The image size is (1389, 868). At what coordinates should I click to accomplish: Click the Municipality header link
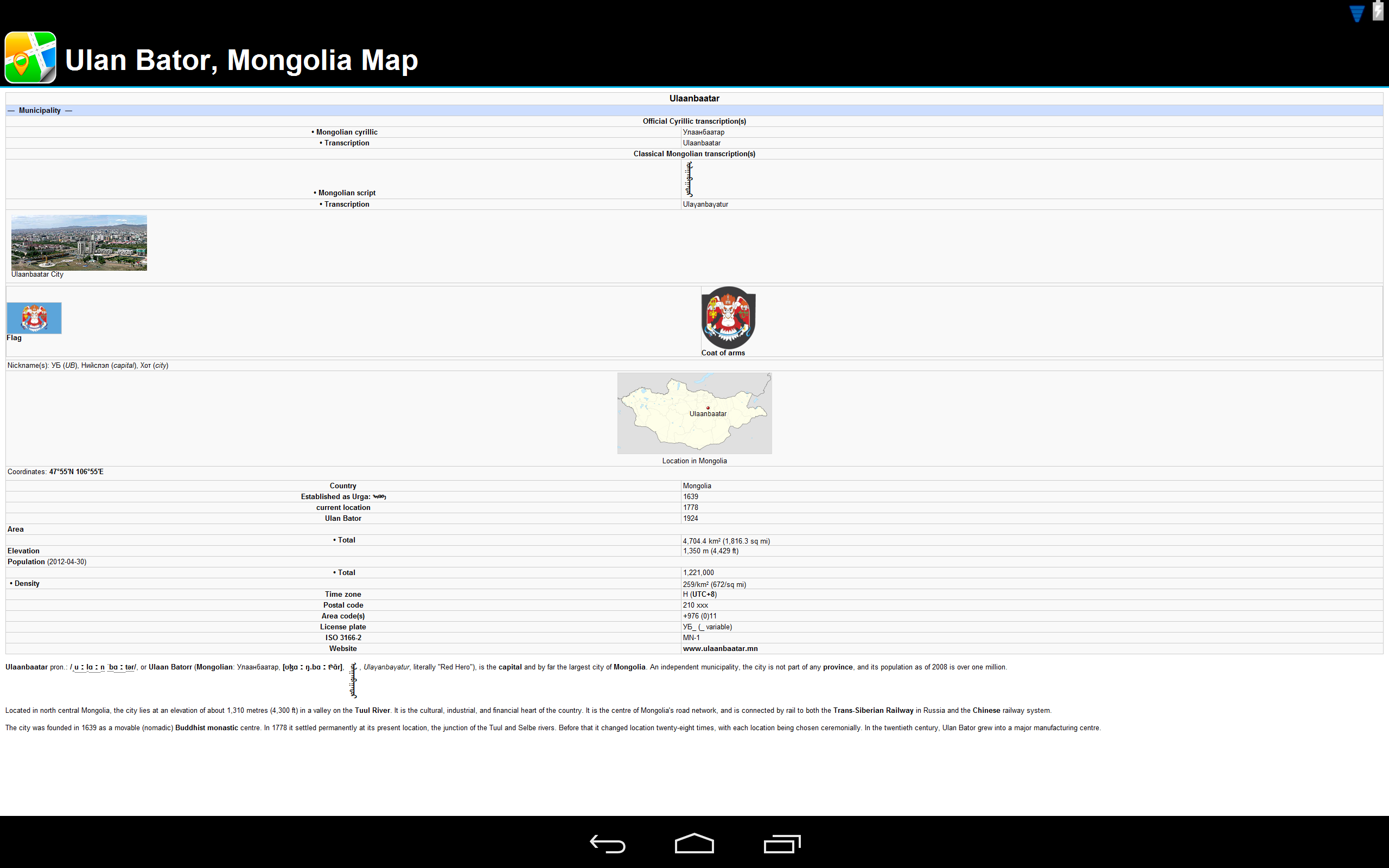tap(40, 110)
